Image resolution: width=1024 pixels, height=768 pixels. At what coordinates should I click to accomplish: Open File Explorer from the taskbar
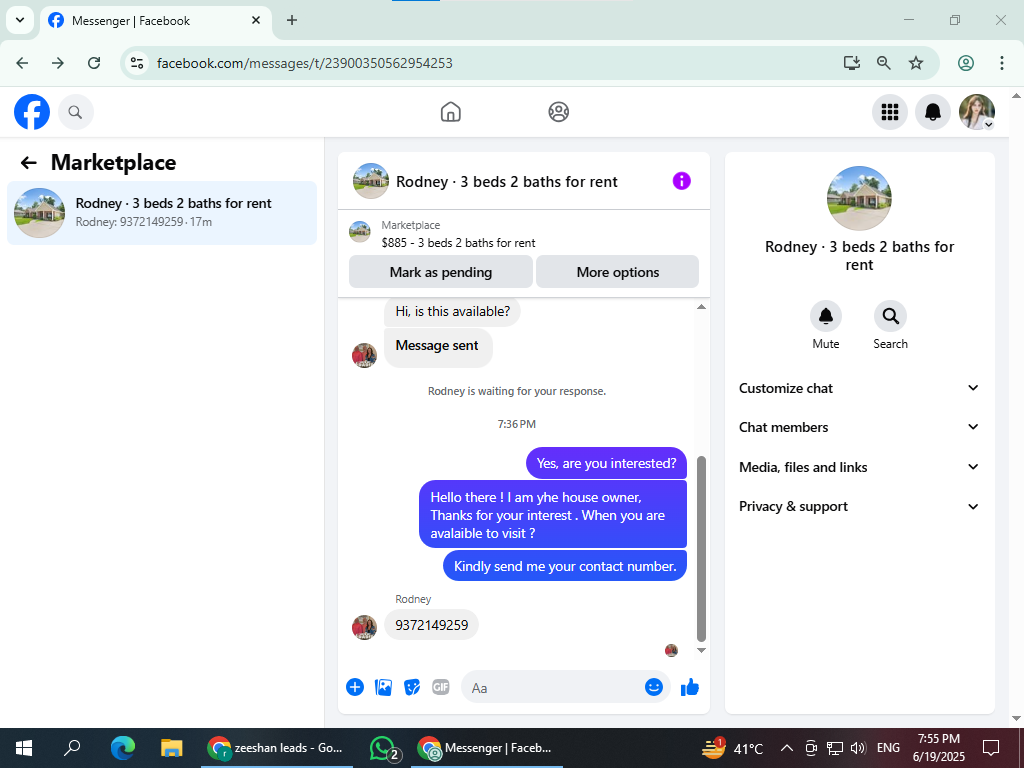[x=172, y=748]
